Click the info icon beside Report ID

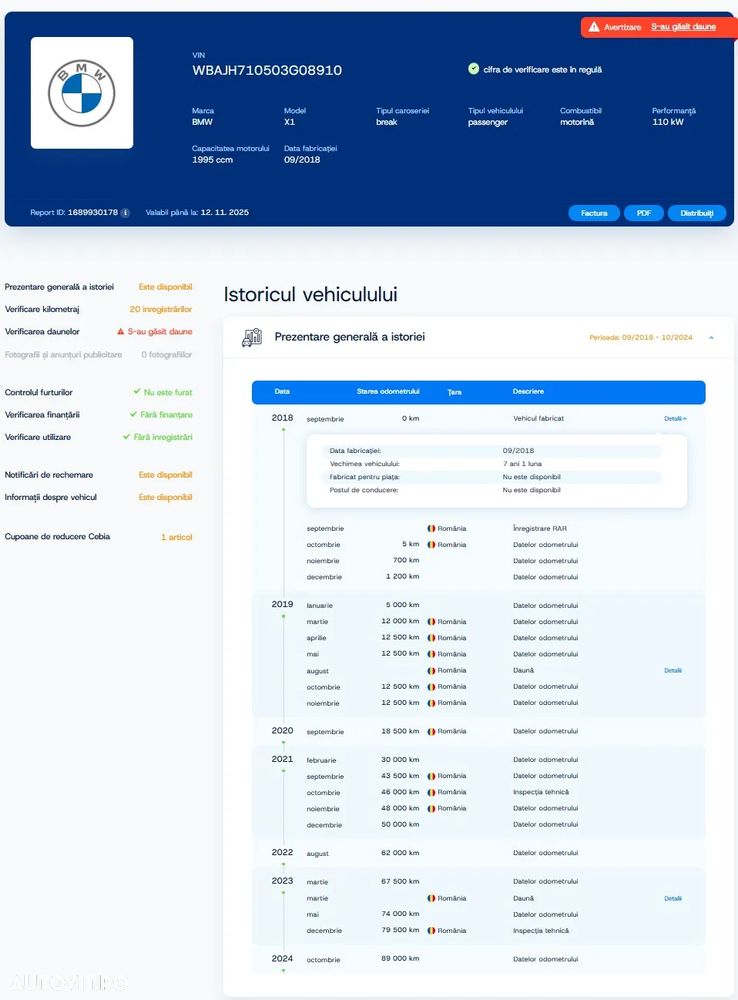[126, 212]
